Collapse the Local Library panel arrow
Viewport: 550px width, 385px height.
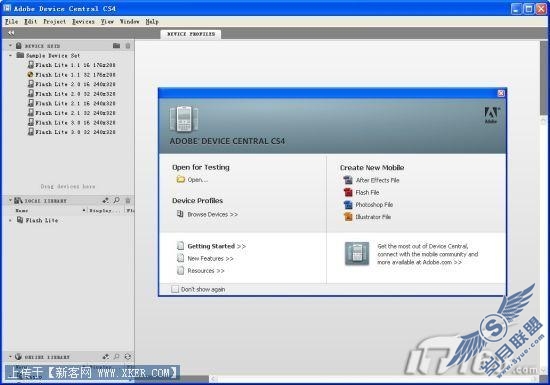click(10, 200)
